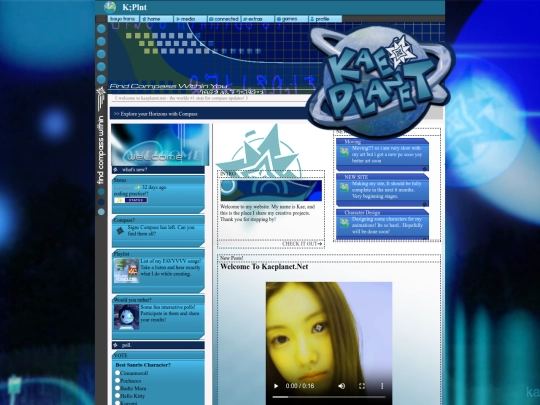The height and width of the screenshot is (405, 540).
Task: Click the status badge under coding practice
Action: coord(131,200)
